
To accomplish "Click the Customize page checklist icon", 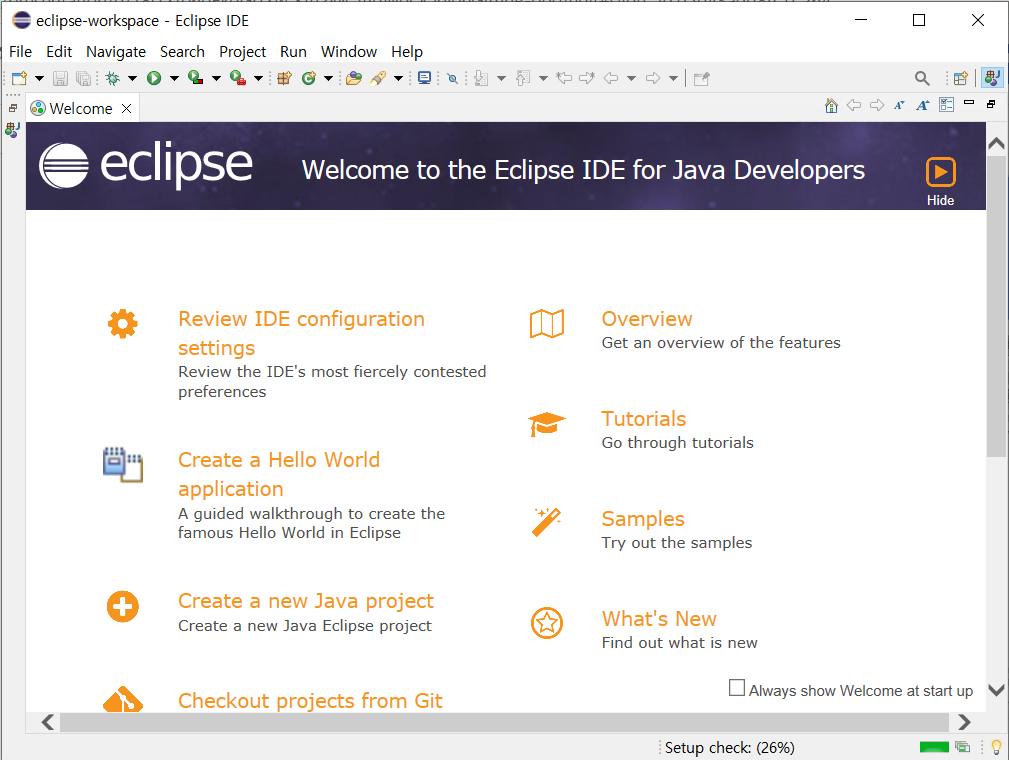I will 947,105.
